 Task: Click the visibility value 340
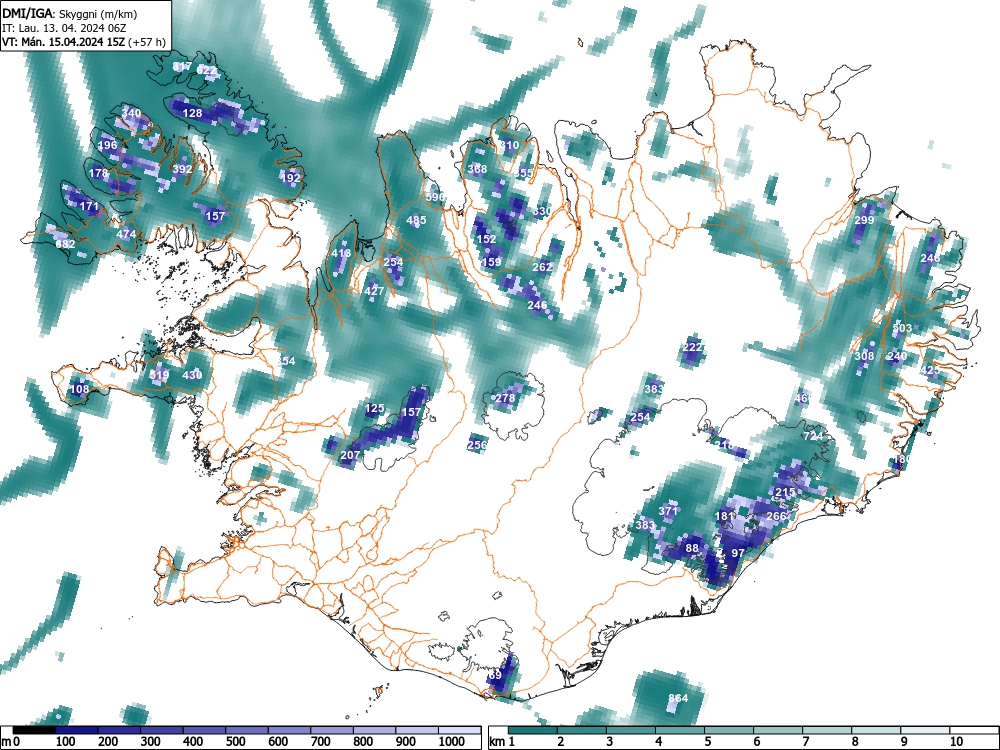pos(131,113)
